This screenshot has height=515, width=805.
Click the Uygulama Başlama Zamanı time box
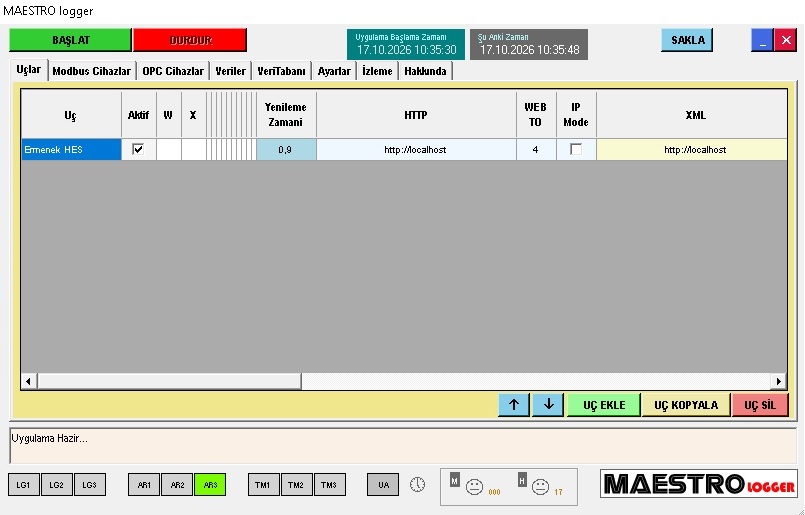(x=406, y=44)
